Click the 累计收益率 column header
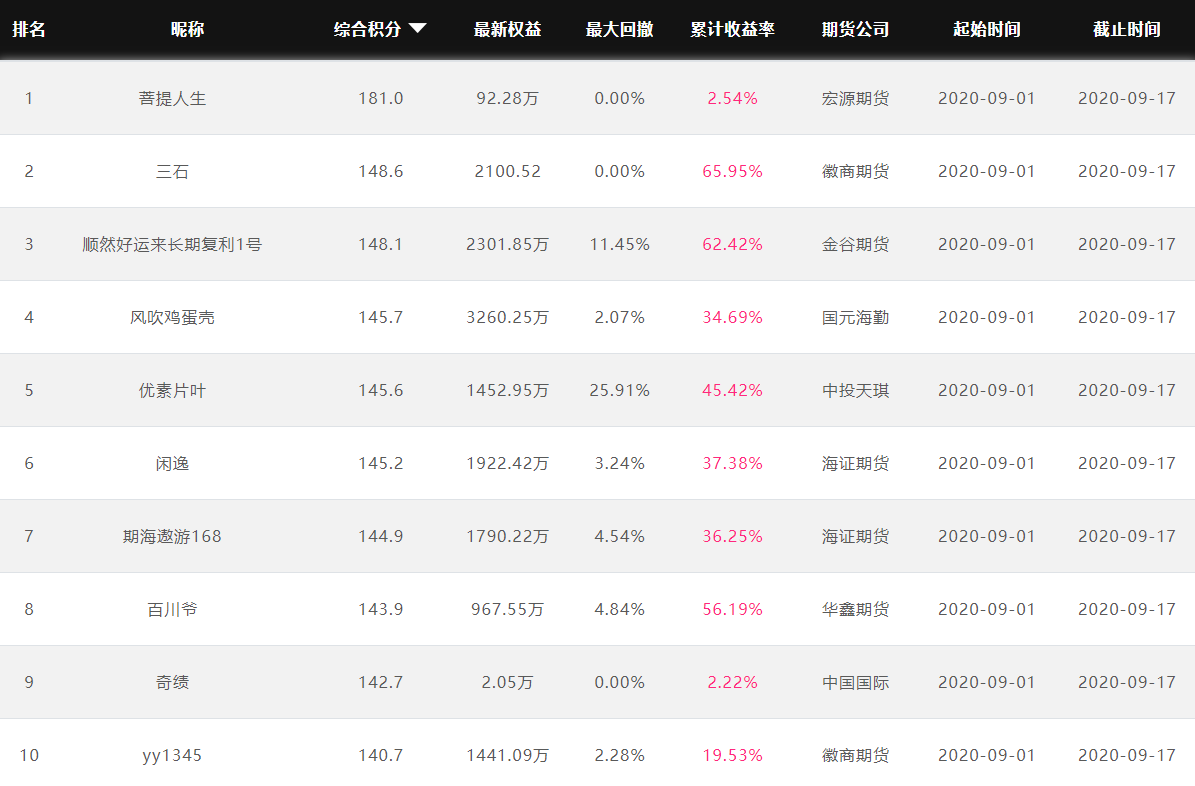This screenshot has height=786, width=1195. [x=732, y=29]
